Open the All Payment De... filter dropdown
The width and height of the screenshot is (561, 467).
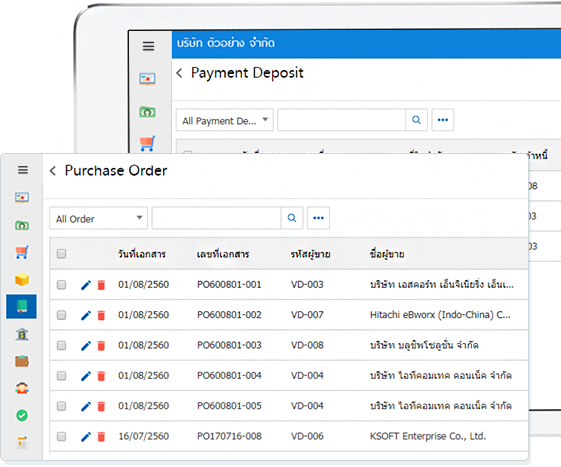tap(225, 120)
